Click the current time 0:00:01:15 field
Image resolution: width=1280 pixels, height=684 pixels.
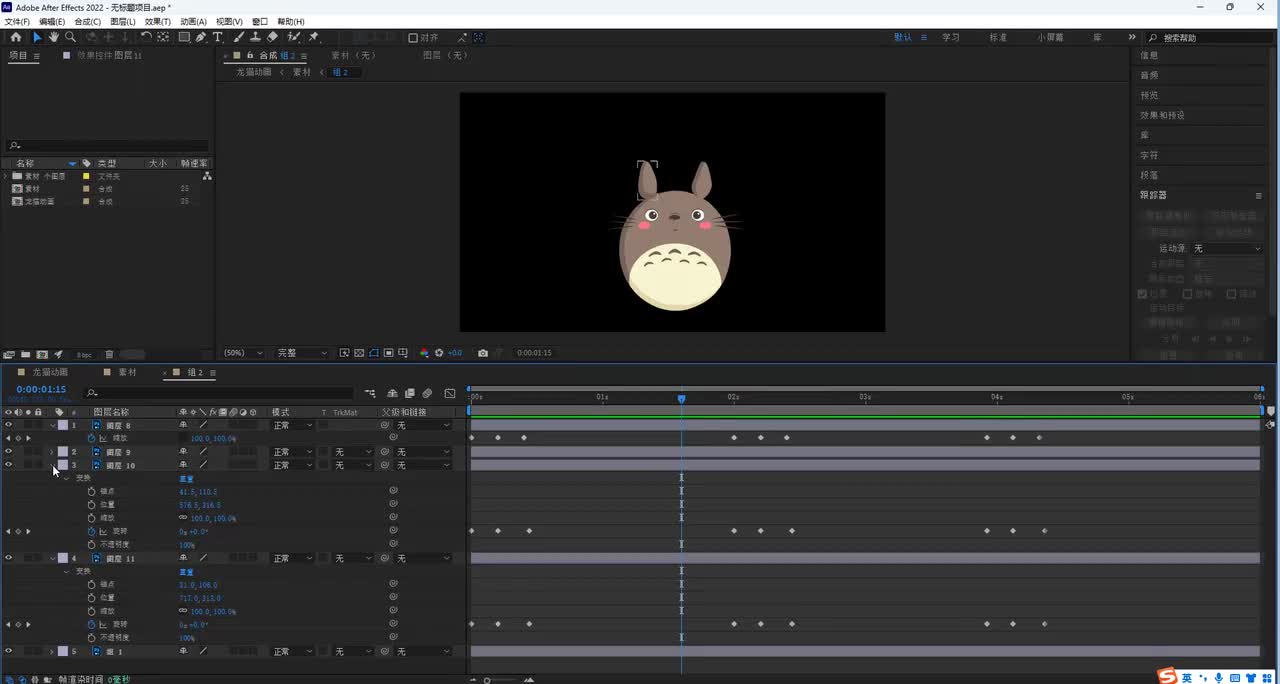point(41,389)
